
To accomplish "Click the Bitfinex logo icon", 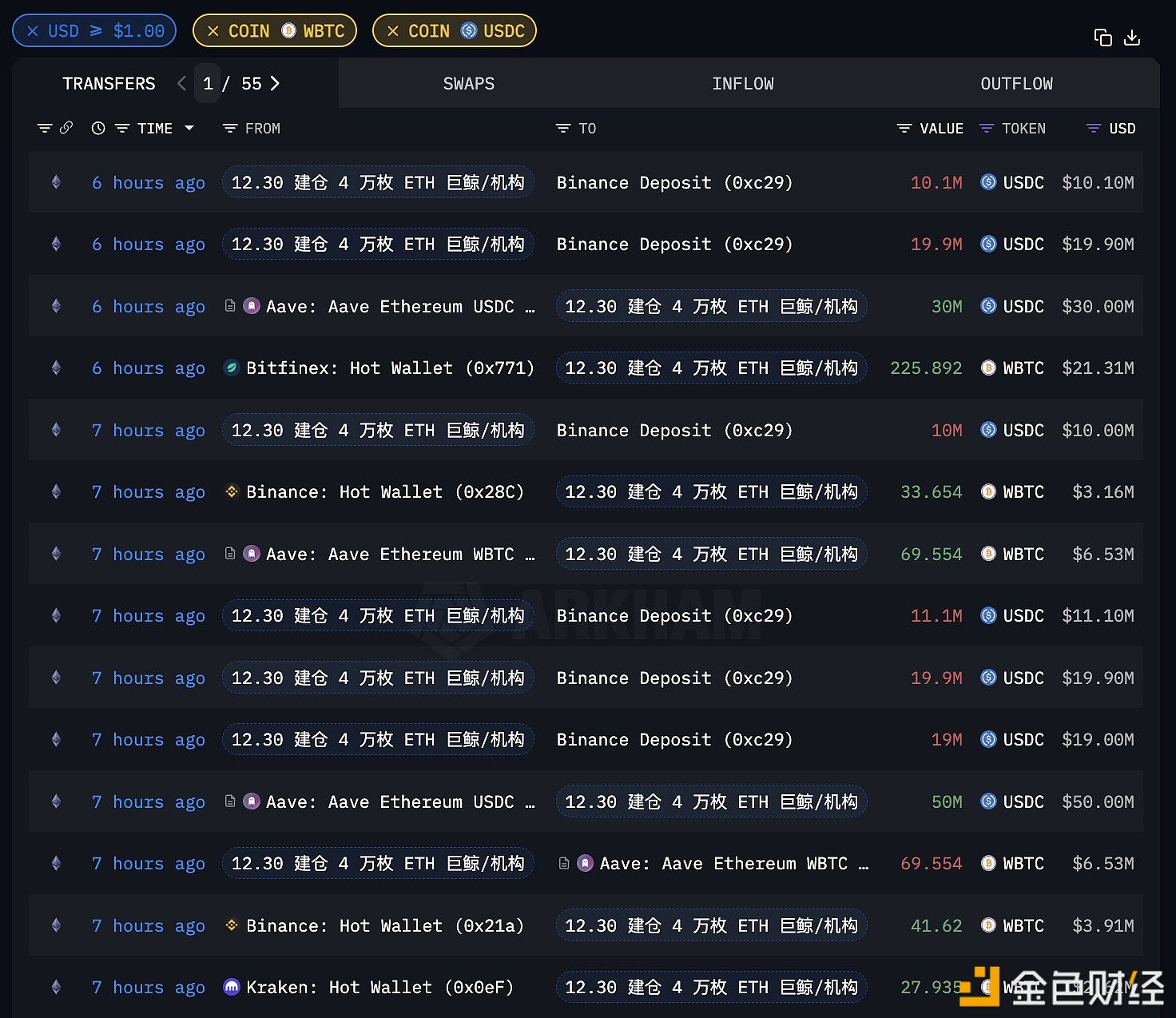I will tap(232, 368).
